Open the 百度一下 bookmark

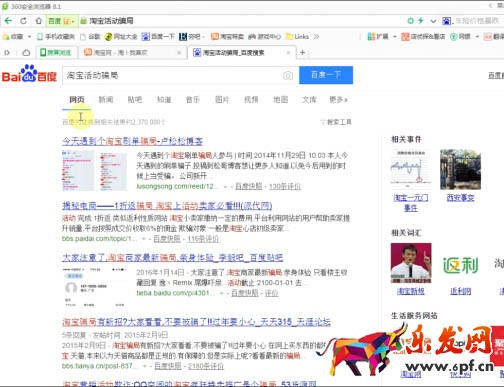point(158,37)
